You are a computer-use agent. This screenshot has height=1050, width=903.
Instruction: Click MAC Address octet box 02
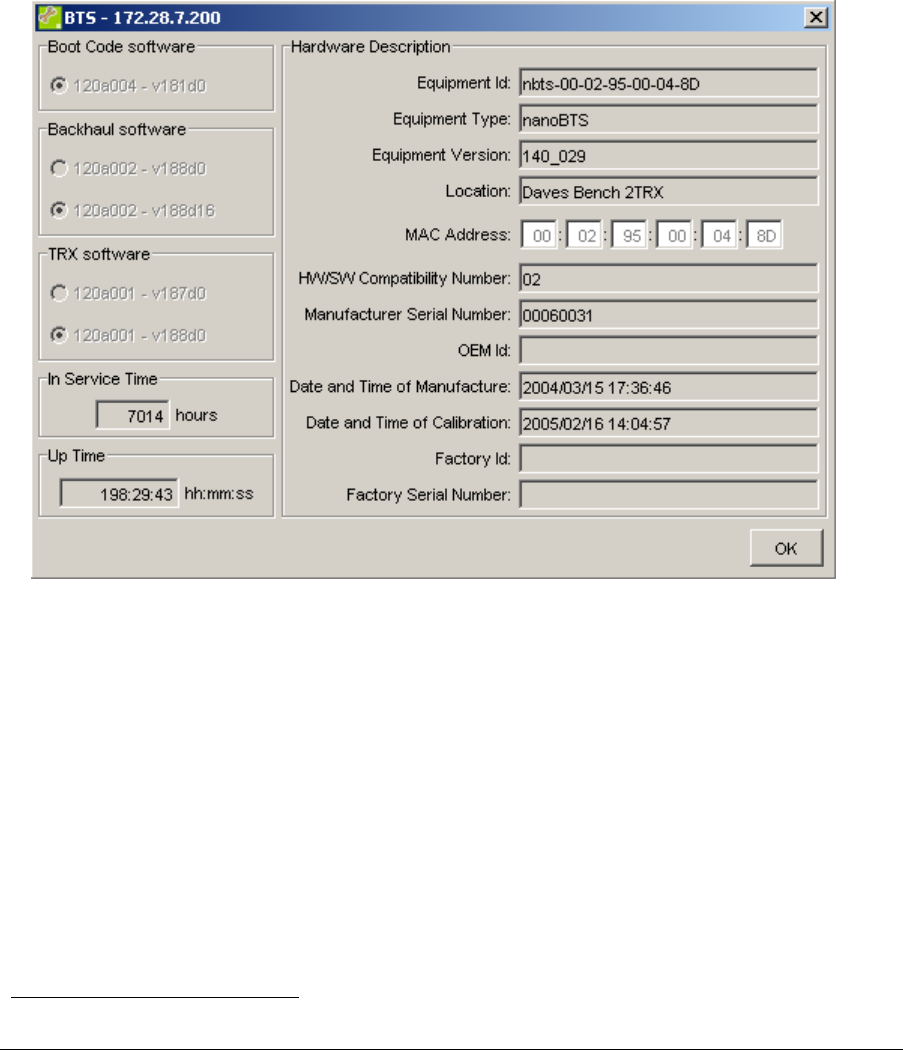pyautogui.click(x=585, y=235)
